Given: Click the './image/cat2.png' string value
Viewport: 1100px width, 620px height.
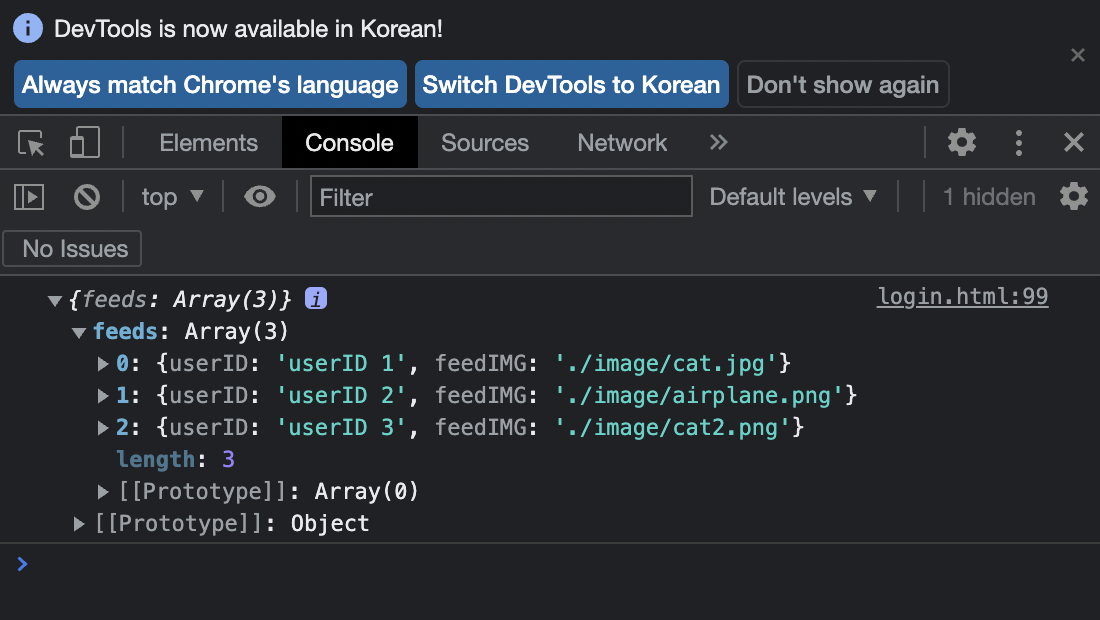Looking at the screenshot, I should (x=673, y=428).
